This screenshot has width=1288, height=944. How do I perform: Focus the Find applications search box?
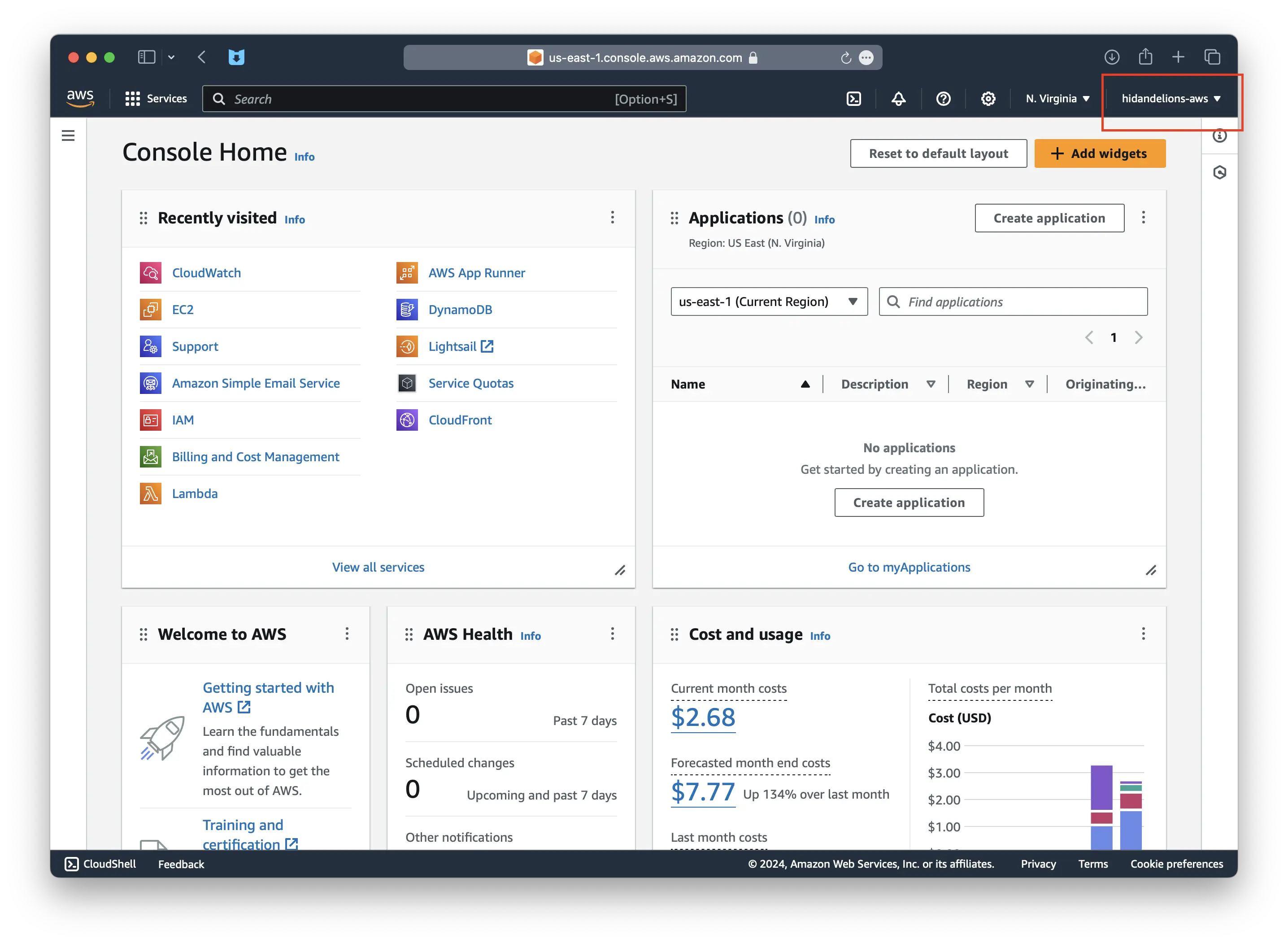pos(1013,301)
